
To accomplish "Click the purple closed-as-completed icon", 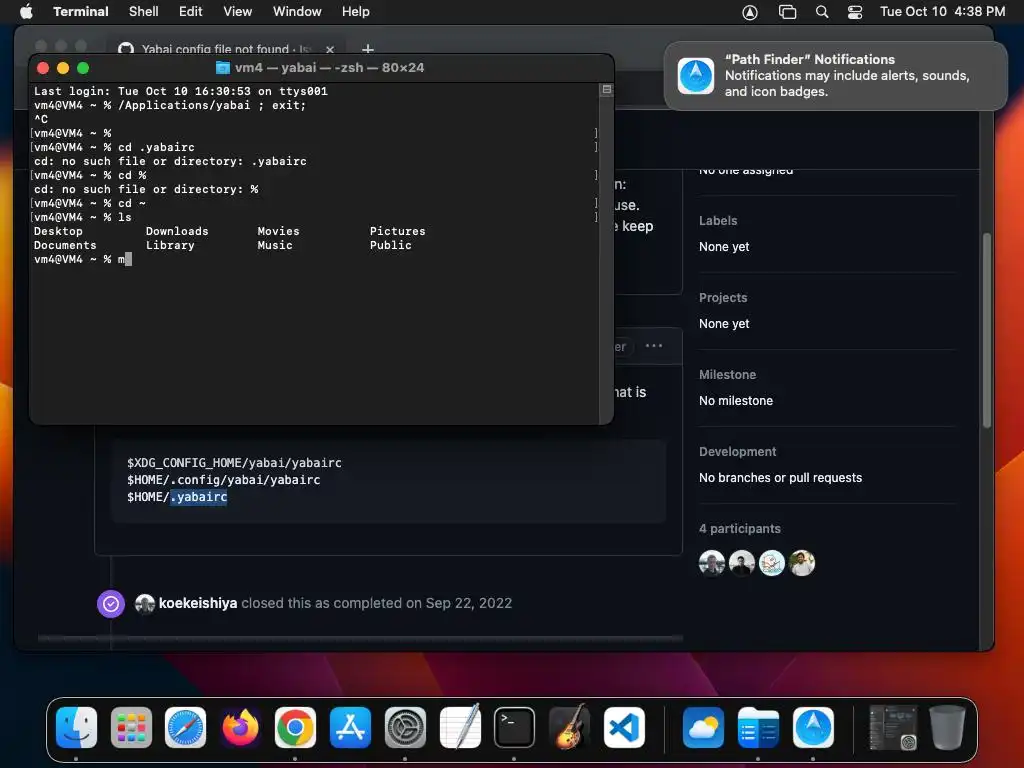I will [x=111, y=604].
